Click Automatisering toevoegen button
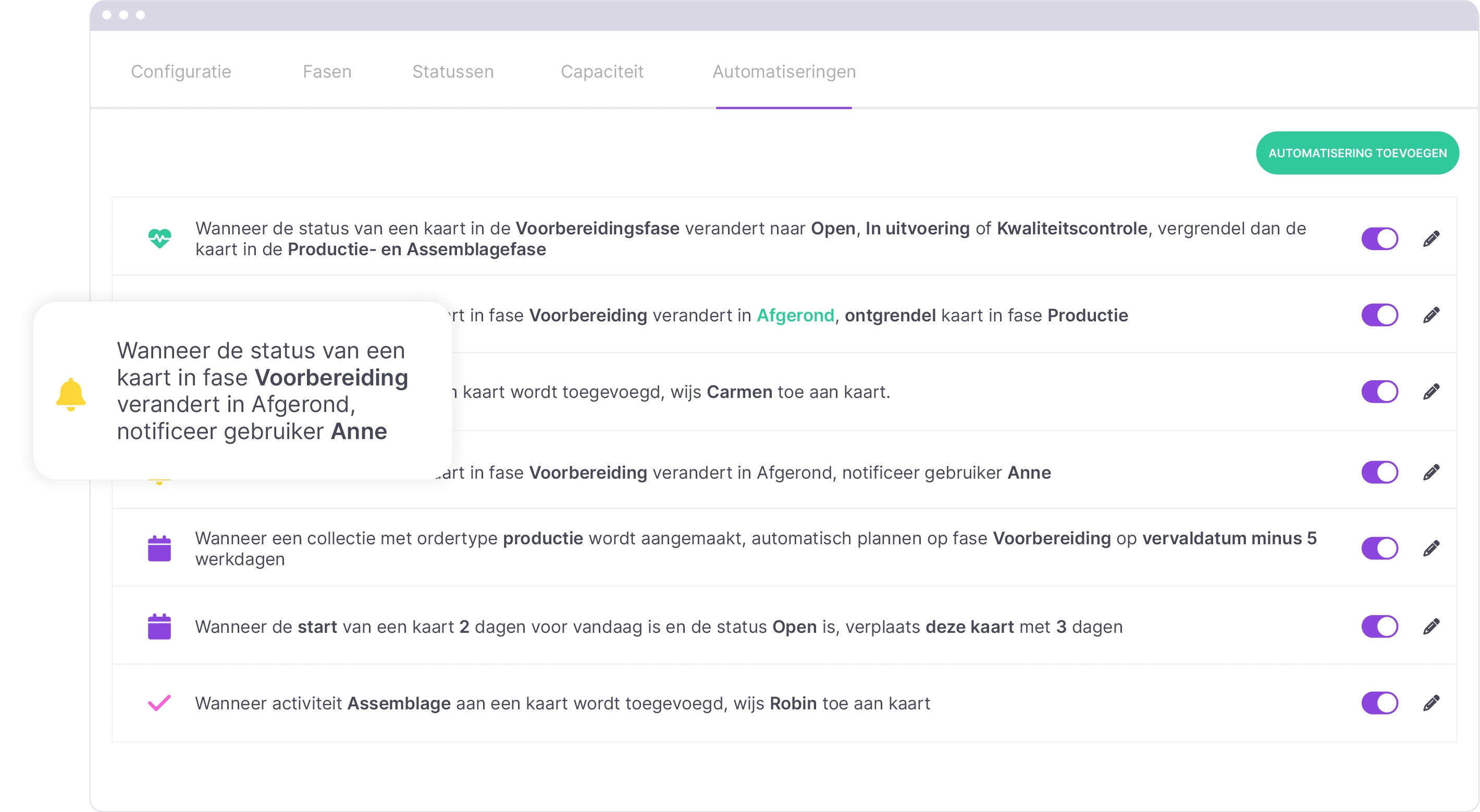The width and height of the screenshot is (1480, 812). pyautogui.click(x=1357, y=153)
